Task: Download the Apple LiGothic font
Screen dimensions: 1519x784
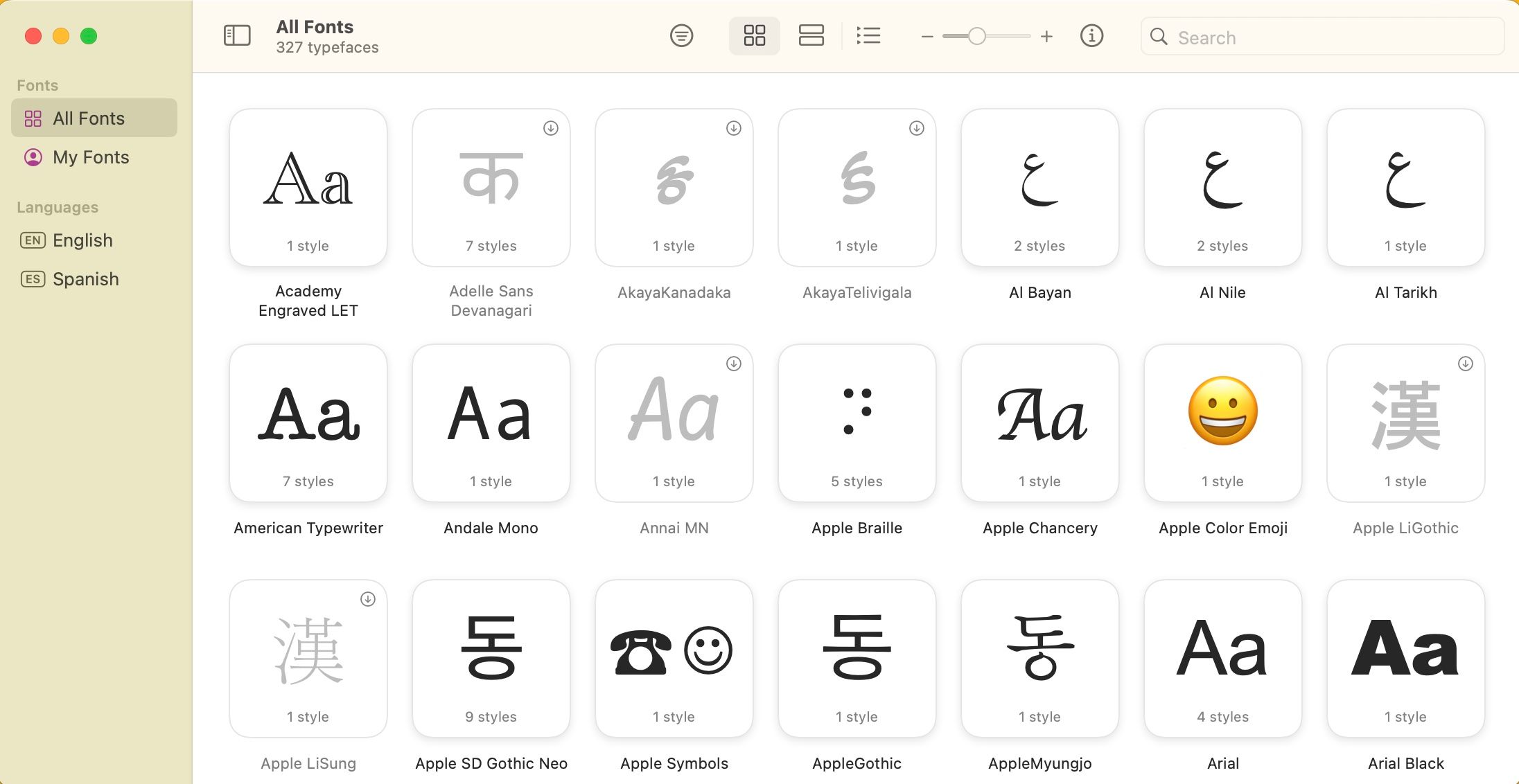Action: [1465, 362]
